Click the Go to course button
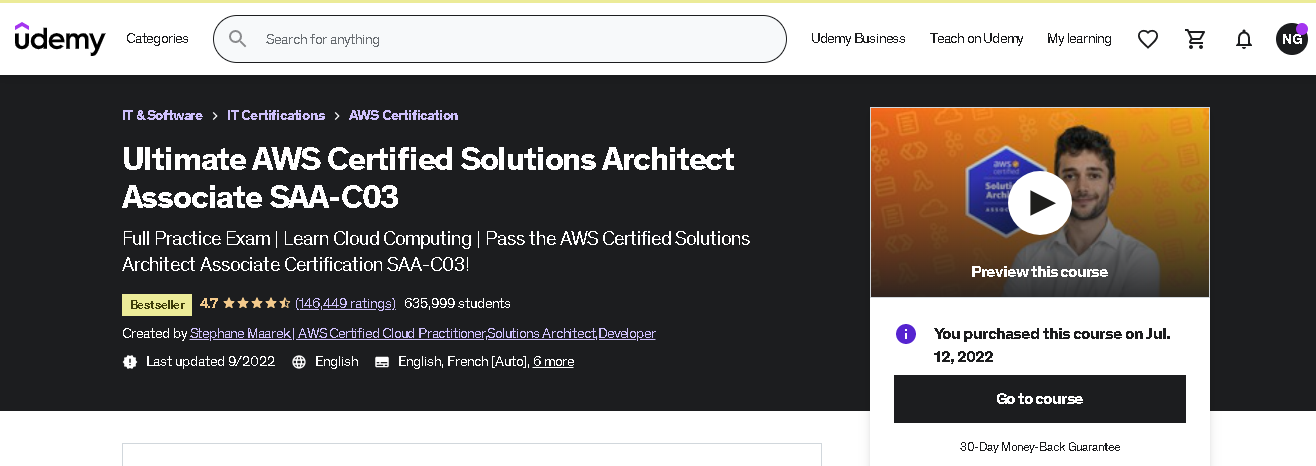Viewport: 1316px width, 466px height. coord(1039,399)
